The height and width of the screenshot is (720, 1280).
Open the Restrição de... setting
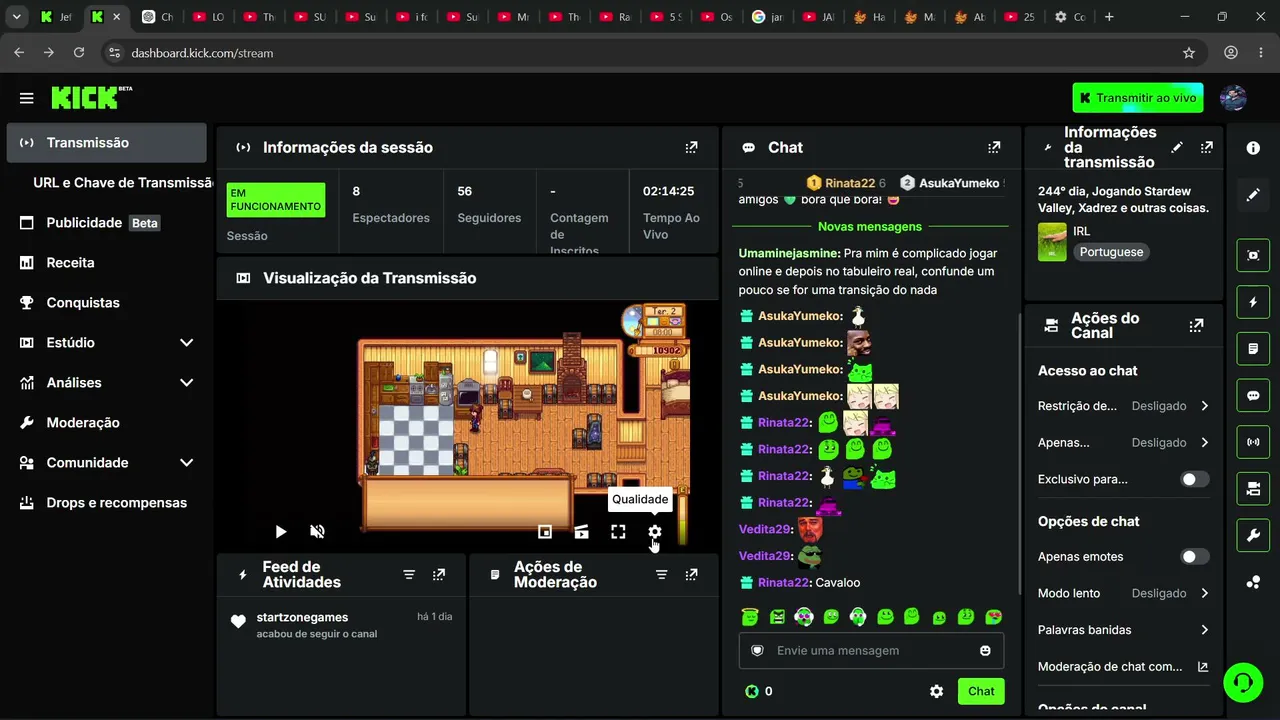click(1124, 406)
